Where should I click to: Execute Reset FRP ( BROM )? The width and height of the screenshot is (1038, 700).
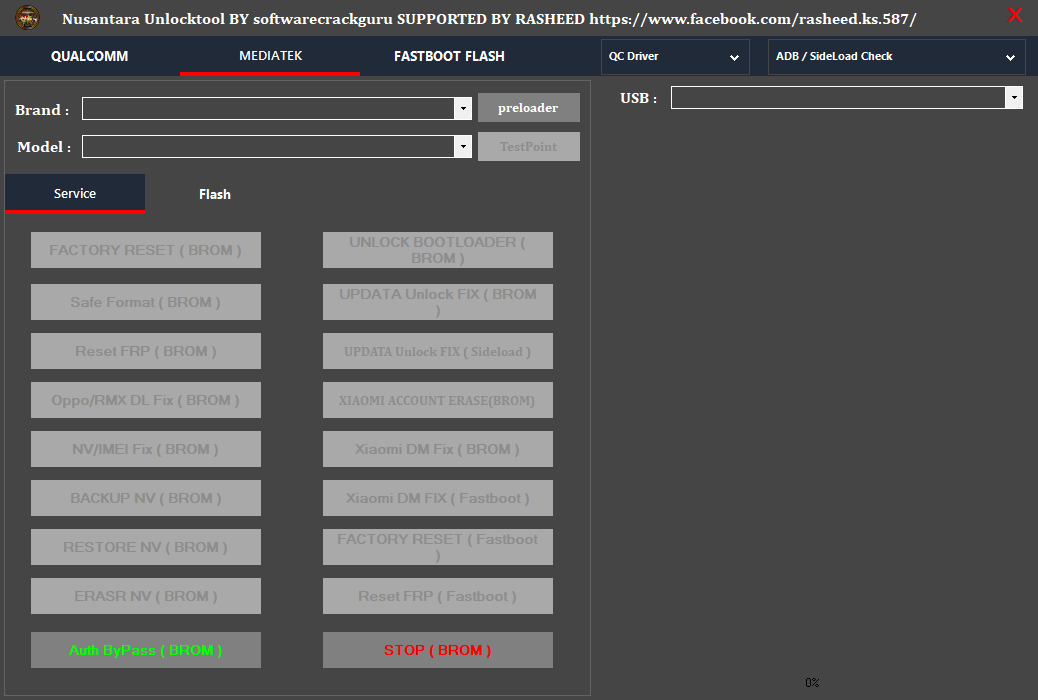[145, 350]
